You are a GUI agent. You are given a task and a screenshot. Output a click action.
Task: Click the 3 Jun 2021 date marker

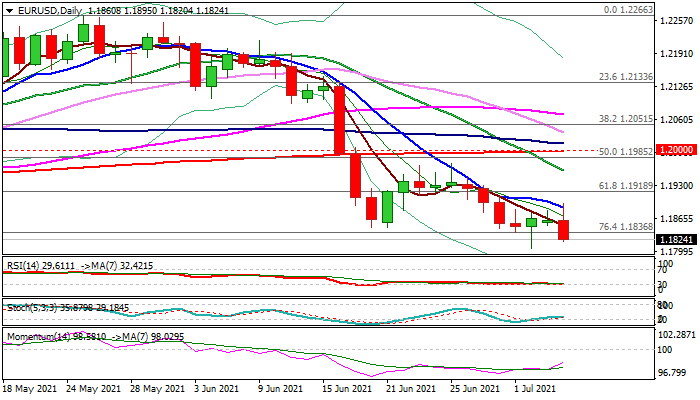215,387
